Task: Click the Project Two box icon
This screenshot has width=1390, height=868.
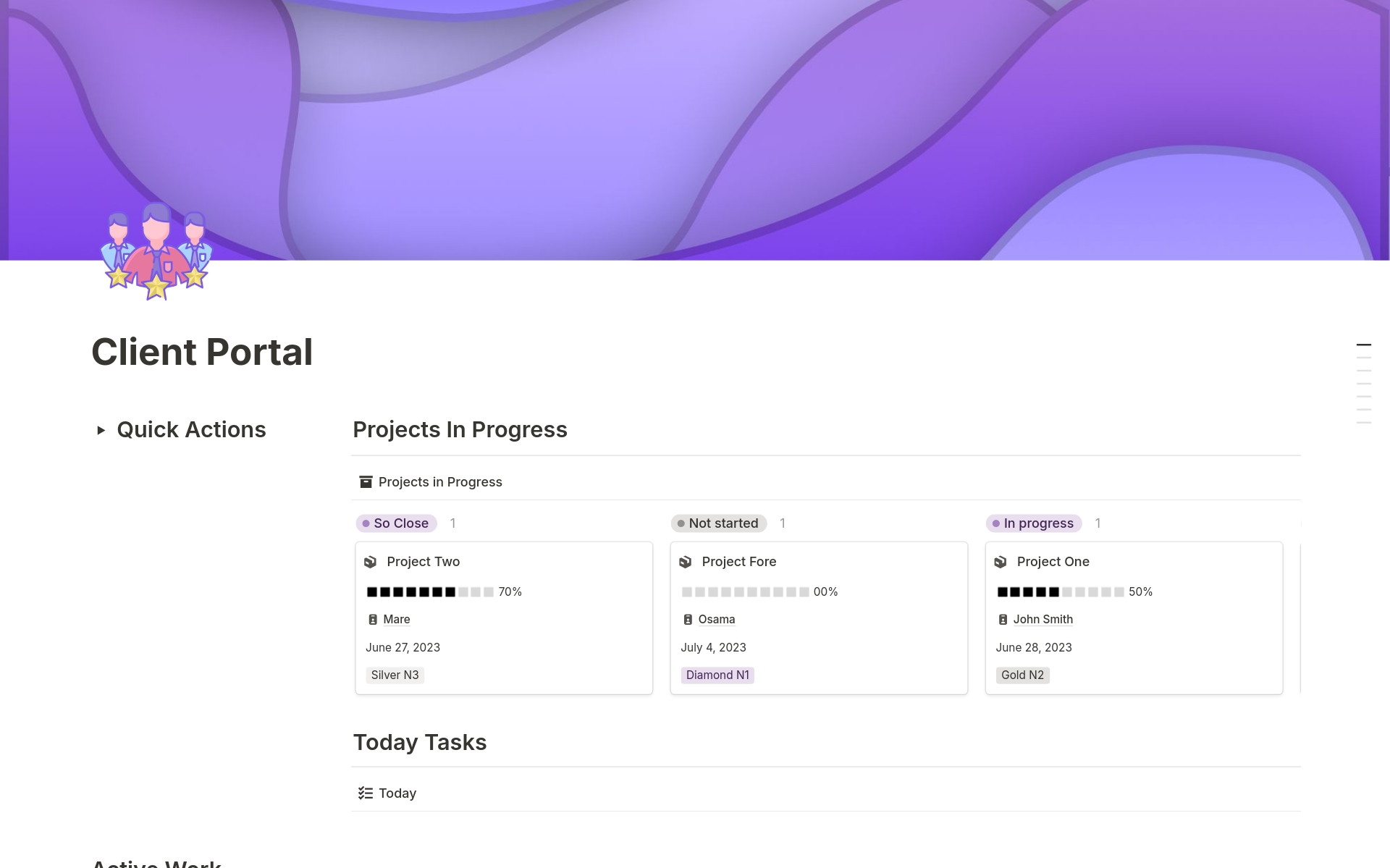Action: pos(371,562)
